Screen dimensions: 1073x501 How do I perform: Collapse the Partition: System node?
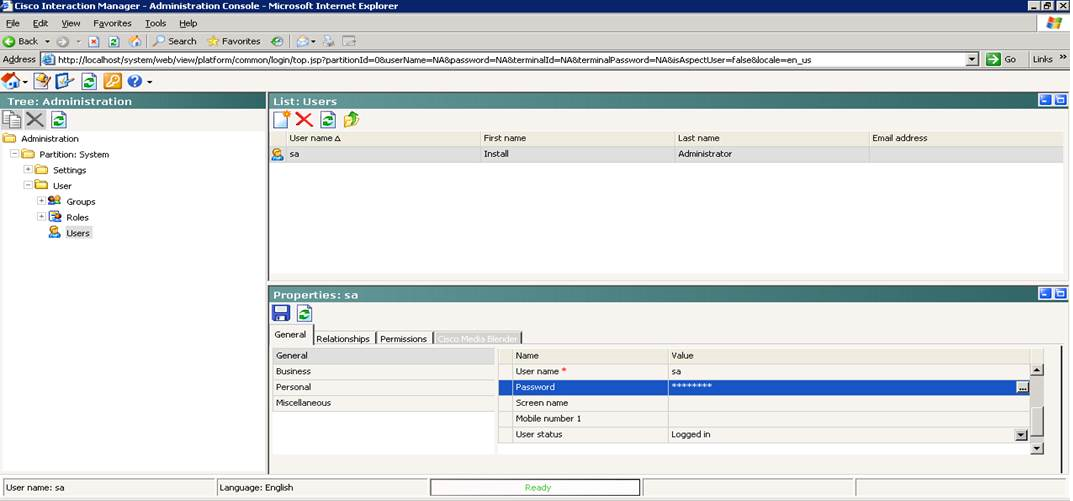pyautogui.click(x=14, y=154)
